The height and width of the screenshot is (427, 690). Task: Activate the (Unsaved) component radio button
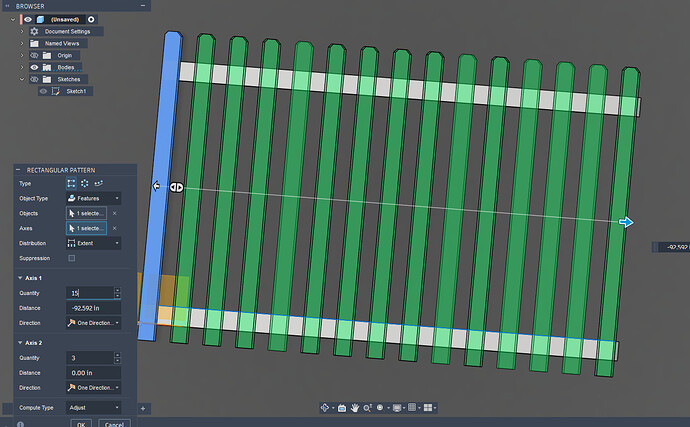[91, 19]
